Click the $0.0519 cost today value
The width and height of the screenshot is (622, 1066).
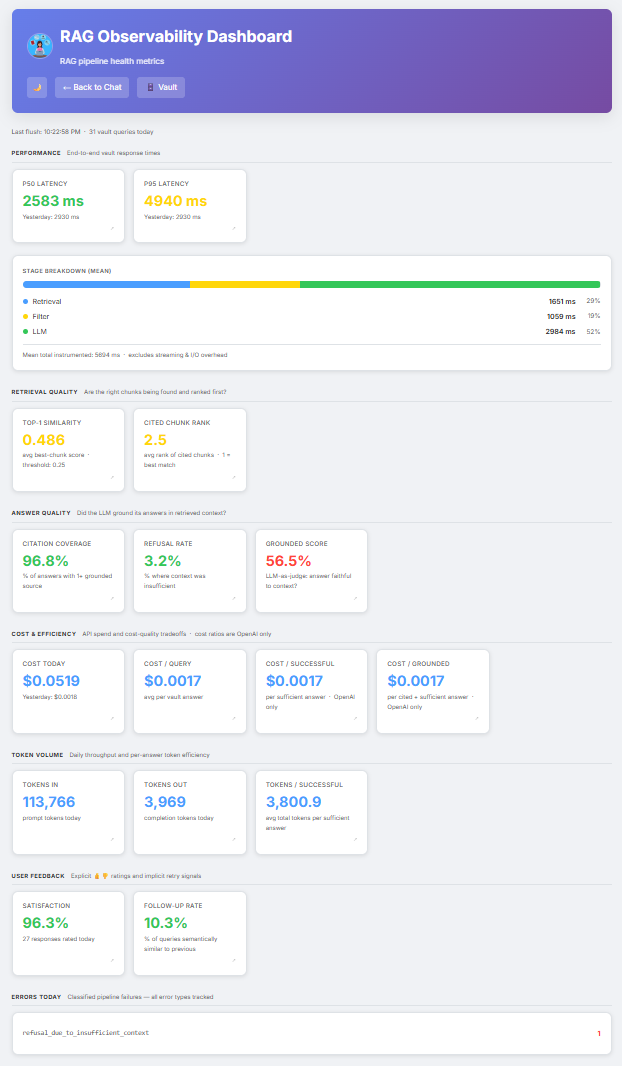tap(51, 681)
